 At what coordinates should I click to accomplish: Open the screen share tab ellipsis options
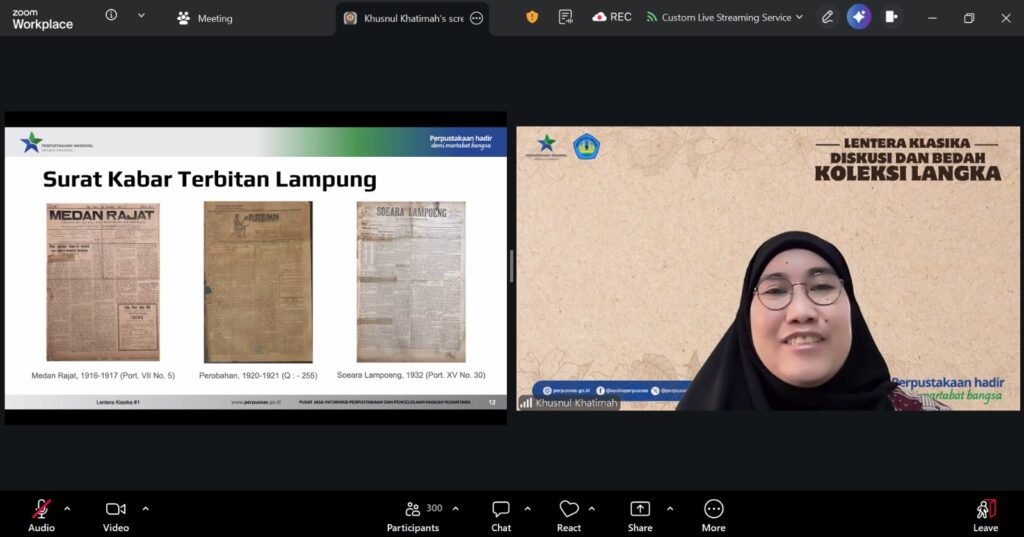coord(476,18)
